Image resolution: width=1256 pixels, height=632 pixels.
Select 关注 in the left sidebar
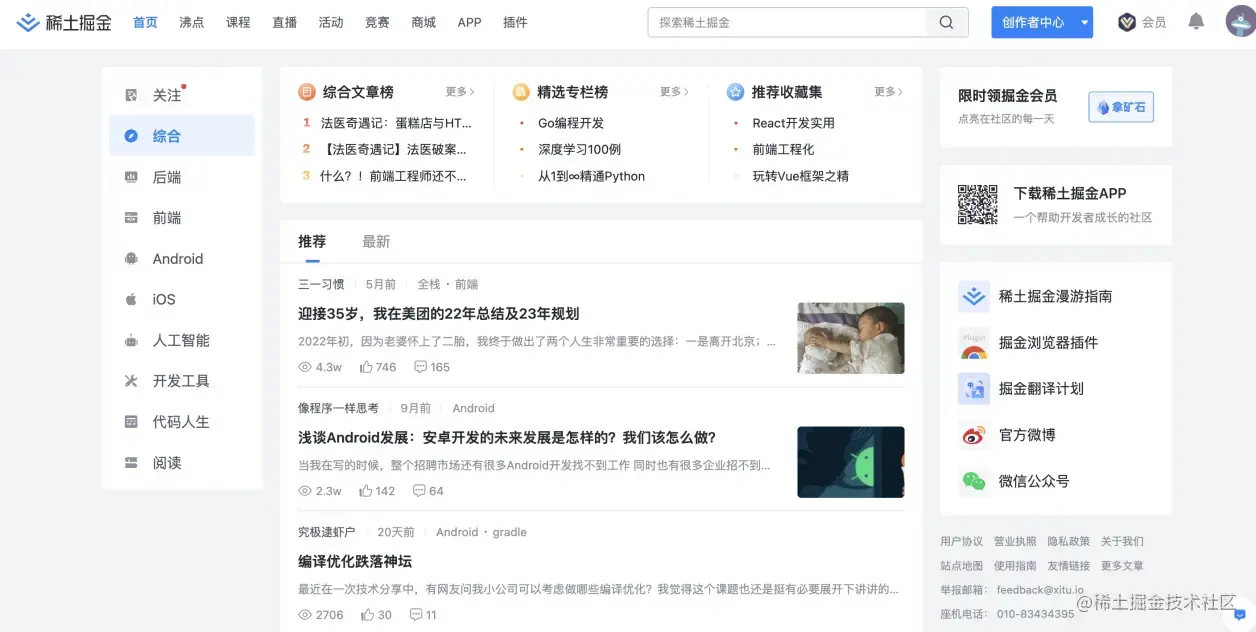click(182, 95)
